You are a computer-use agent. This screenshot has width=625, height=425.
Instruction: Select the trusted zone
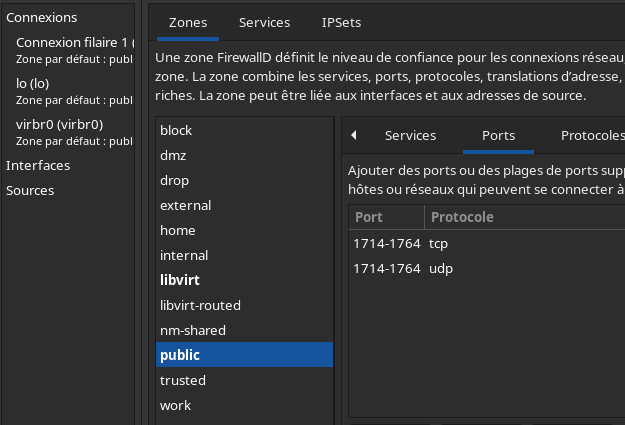click(183, 381)
